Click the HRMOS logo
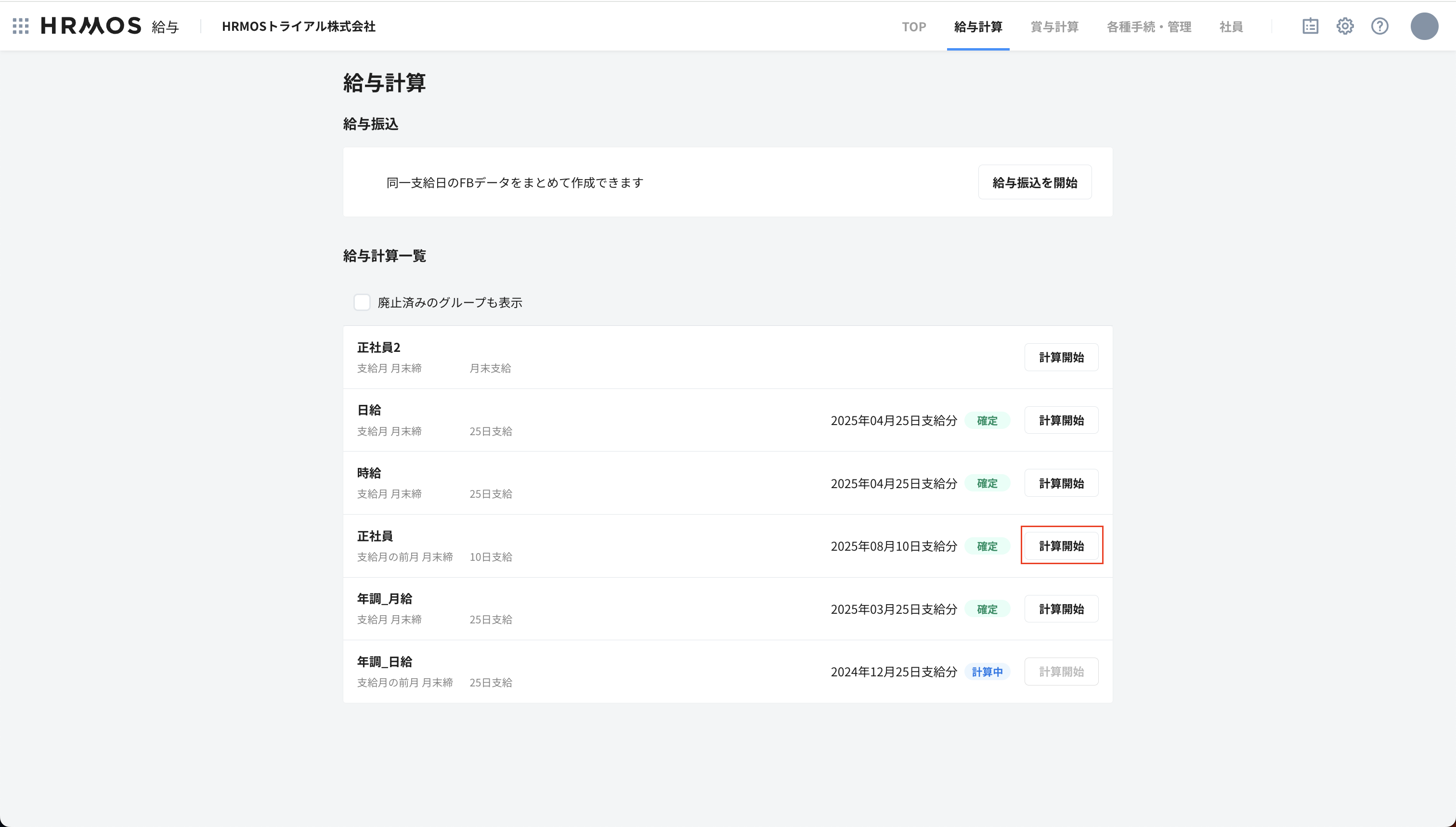This screenshot has width=1456, height=827. [x=91, y=26]
